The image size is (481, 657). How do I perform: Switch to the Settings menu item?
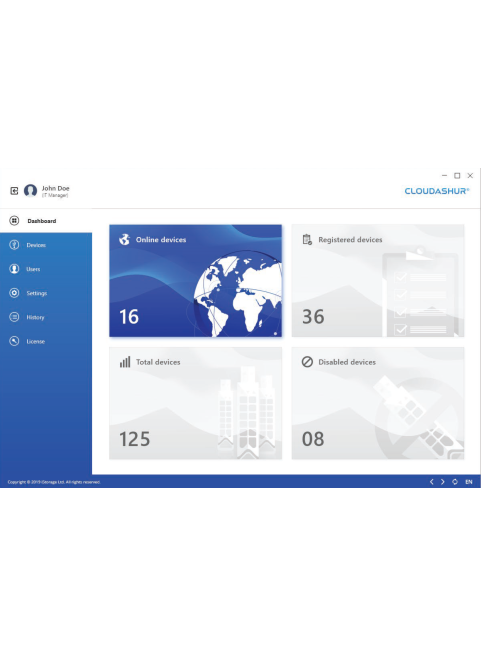46,293
